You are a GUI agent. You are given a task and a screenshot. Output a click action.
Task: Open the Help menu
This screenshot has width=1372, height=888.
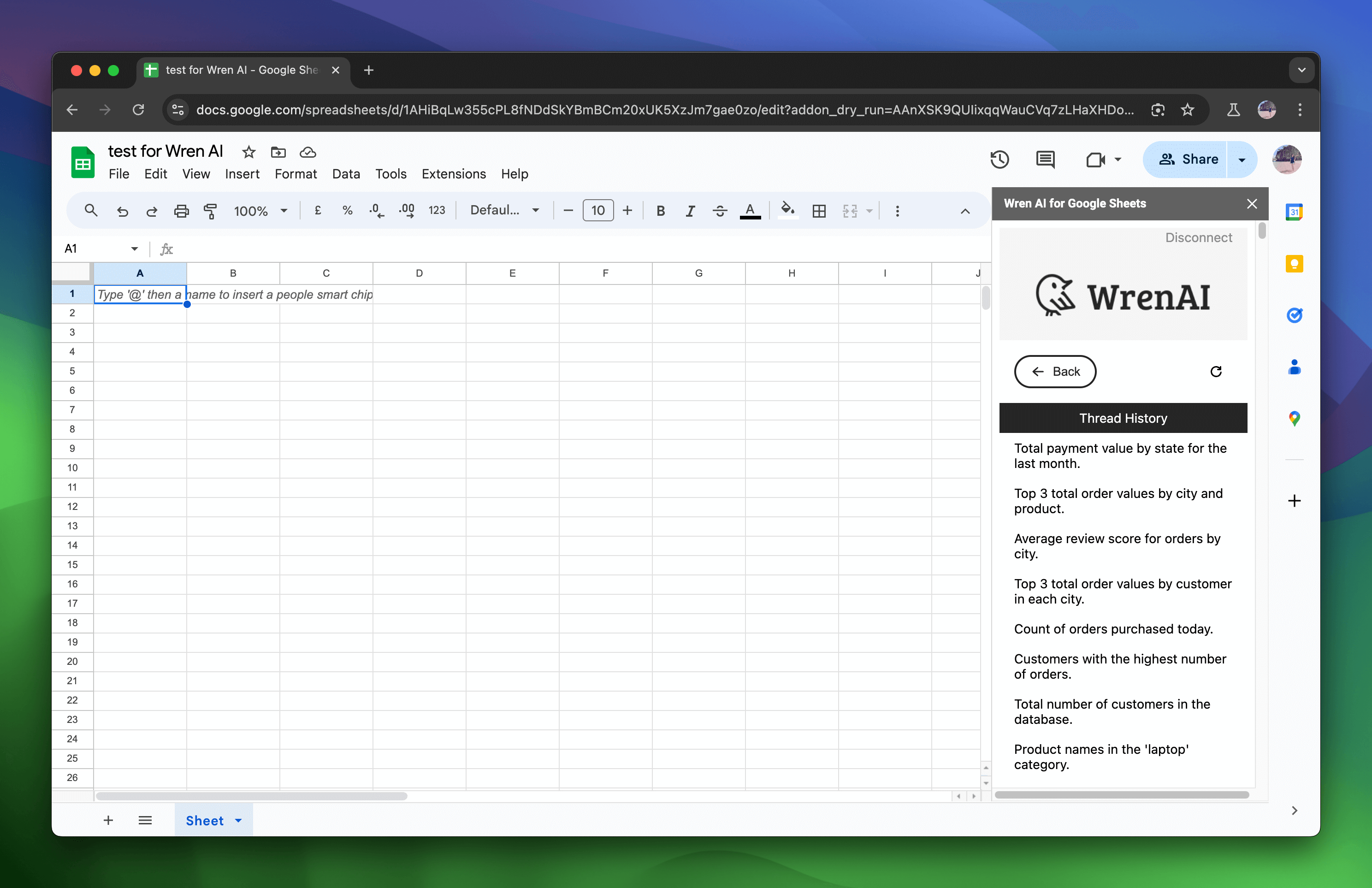(x=514, y=174)
